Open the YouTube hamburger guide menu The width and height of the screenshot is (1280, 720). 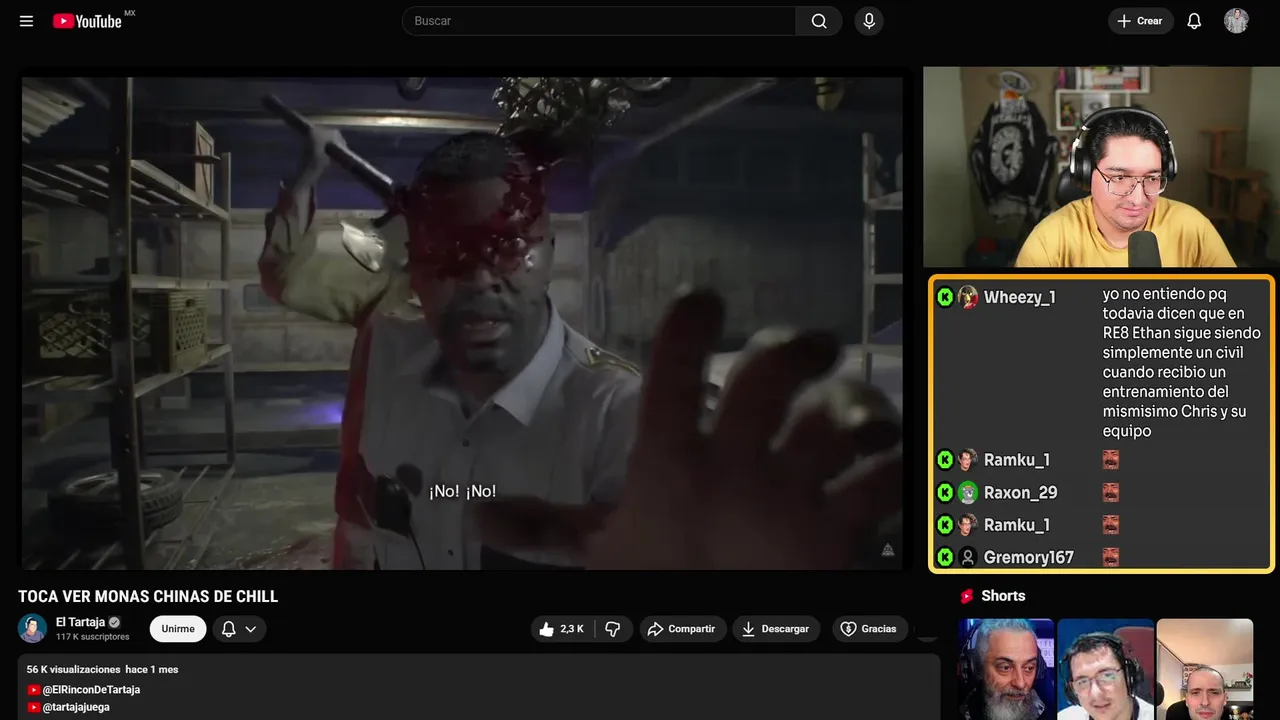(26, 21)
